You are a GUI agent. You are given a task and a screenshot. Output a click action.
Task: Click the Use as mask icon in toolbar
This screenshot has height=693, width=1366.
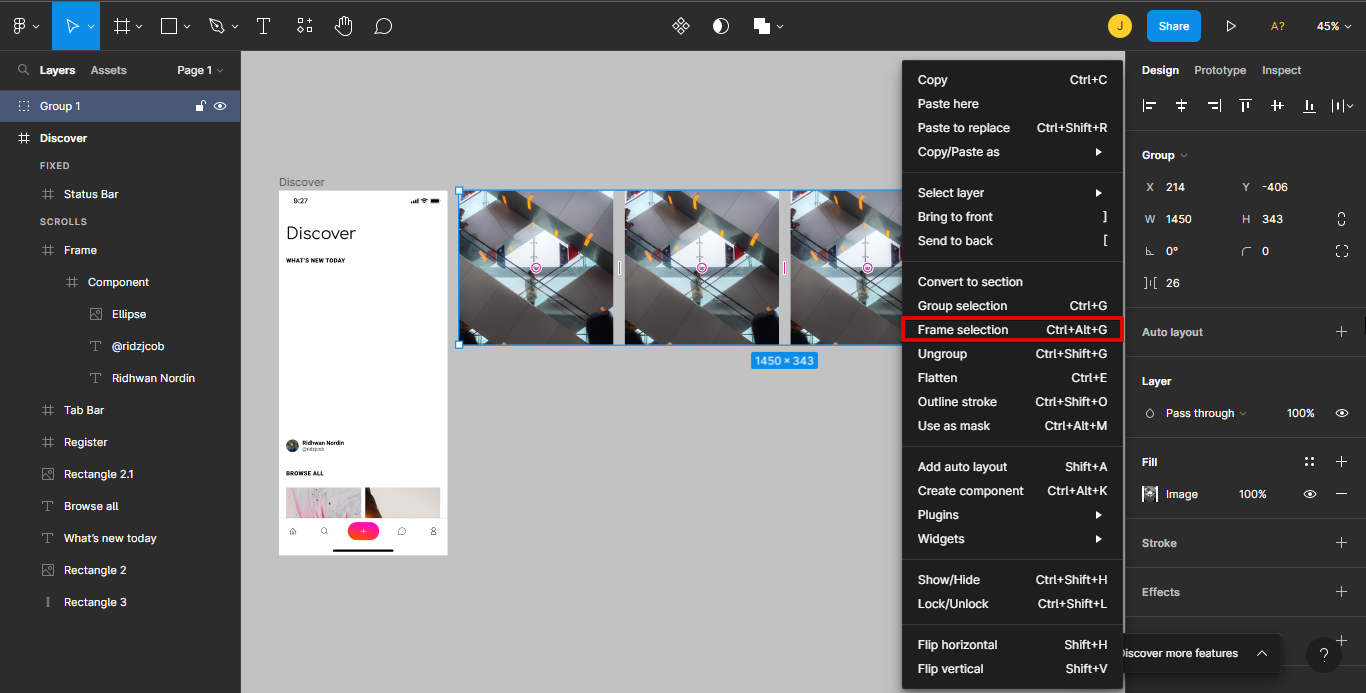point(721,26)
